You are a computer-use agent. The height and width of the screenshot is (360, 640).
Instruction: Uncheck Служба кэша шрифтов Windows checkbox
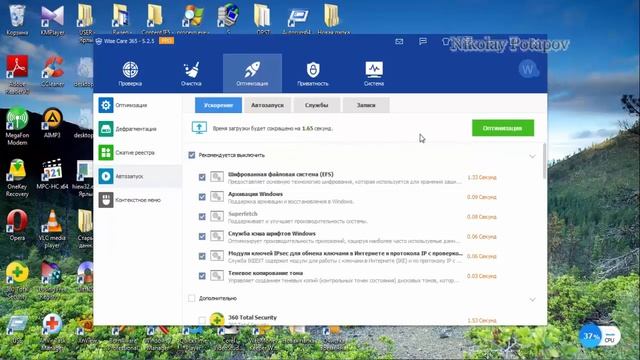coord(202,236)
